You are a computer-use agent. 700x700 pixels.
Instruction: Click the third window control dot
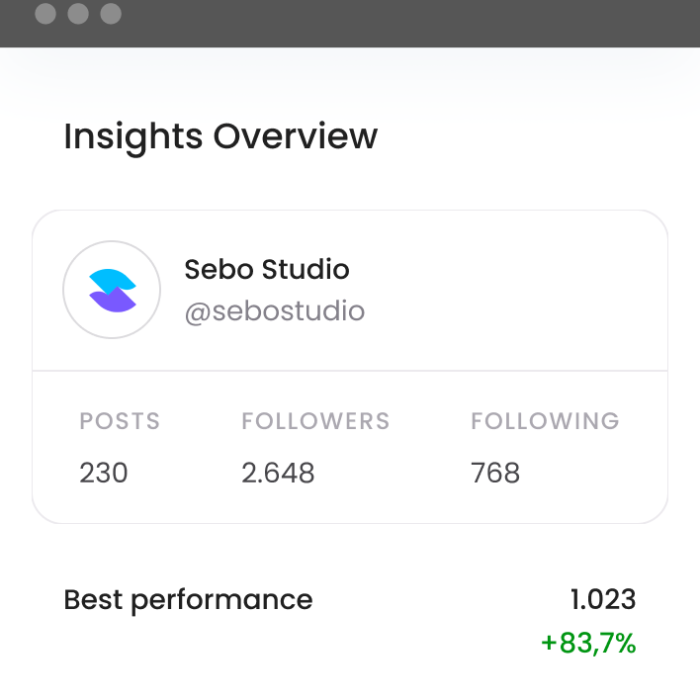point(111,13)
